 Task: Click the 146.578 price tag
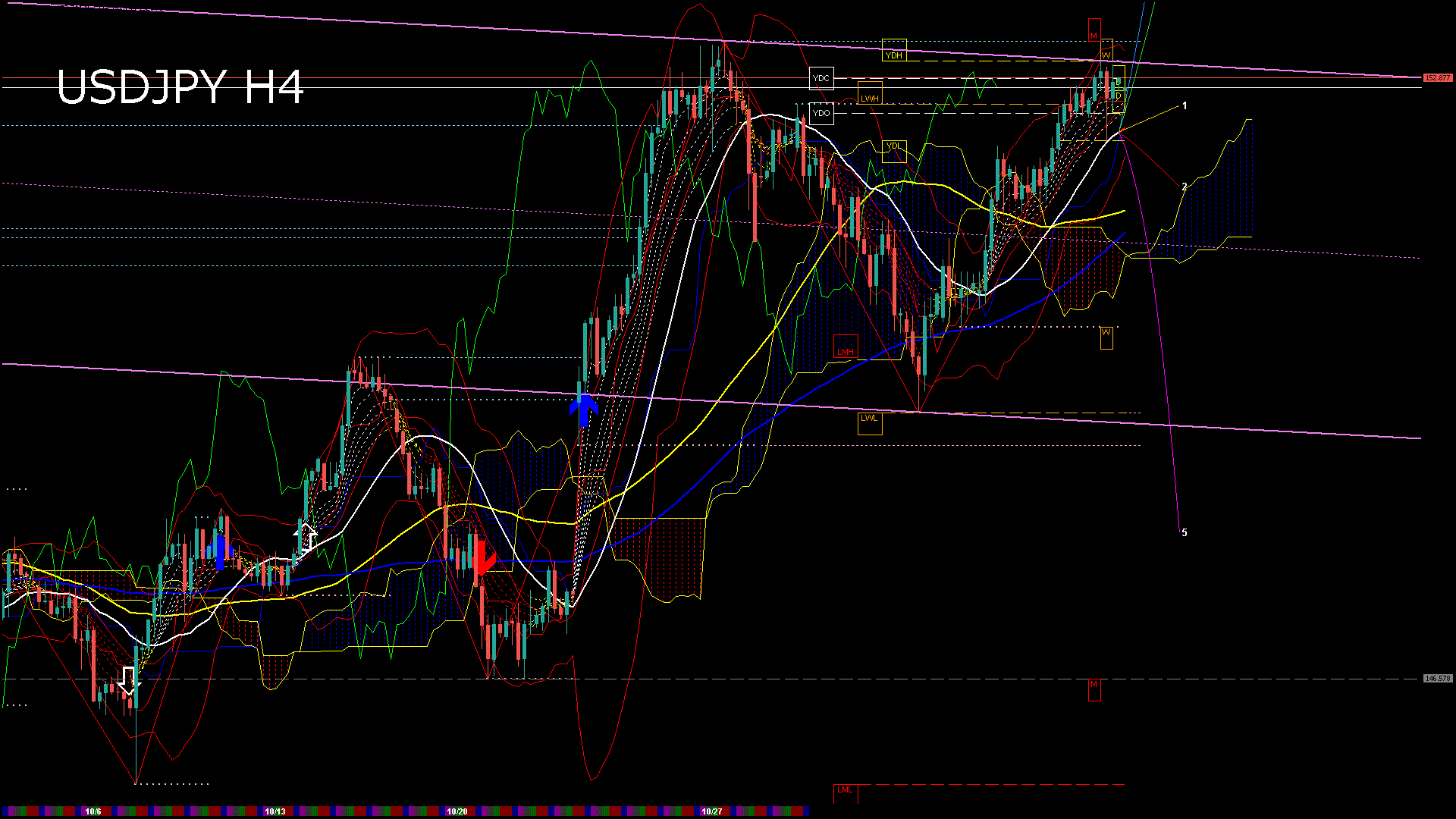click(1437, 679)
